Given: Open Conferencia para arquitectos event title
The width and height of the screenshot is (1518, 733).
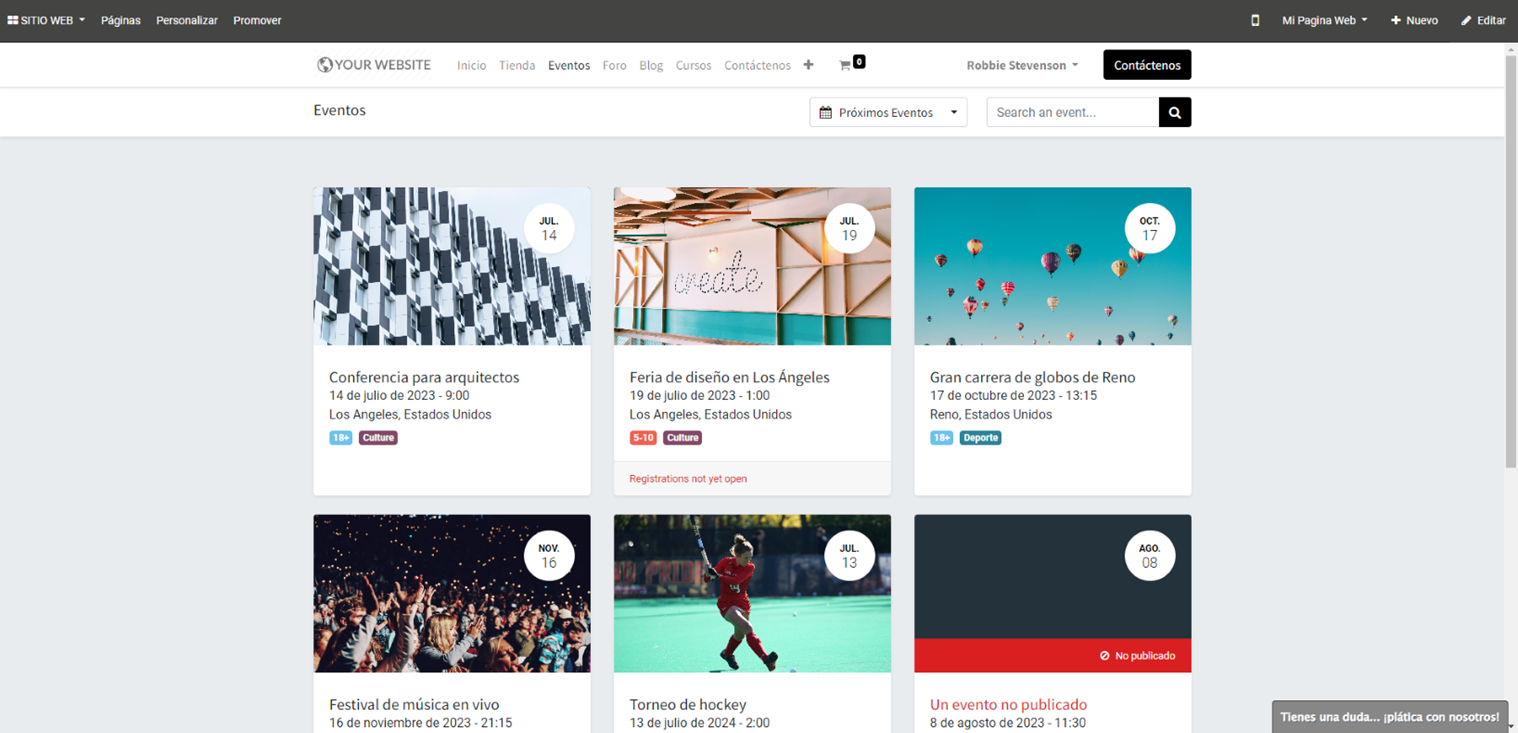Looking at the screenshot, I should [x=424, y=377].
